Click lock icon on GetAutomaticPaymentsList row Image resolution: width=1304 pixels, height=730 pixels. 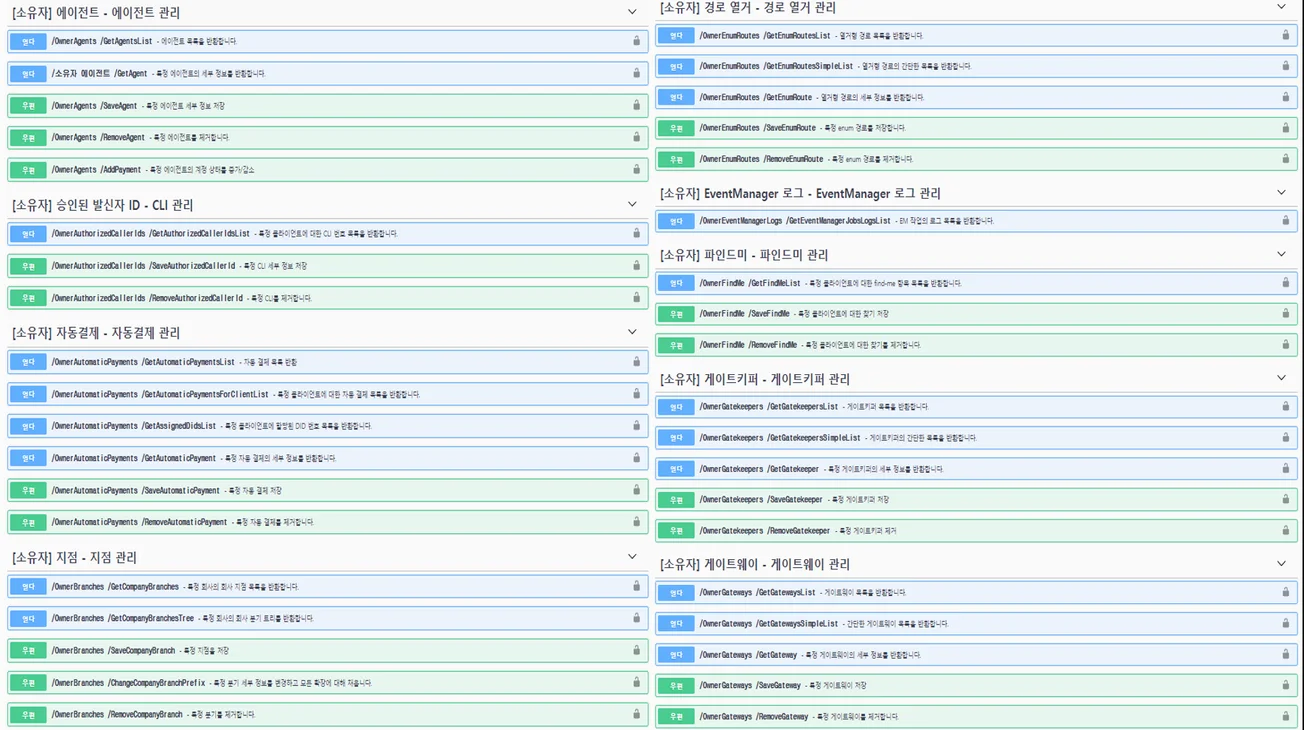636,361
